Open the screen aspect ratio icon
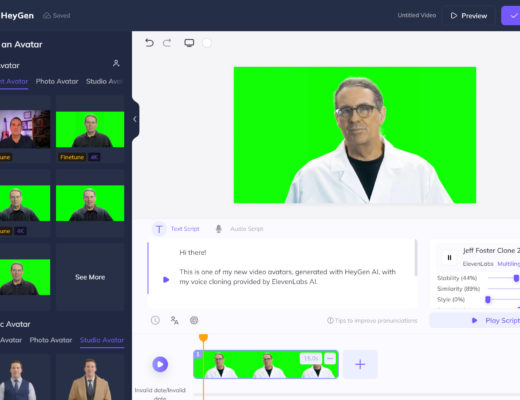The width and height of the screenshot is (520, 400). [189, 43]
